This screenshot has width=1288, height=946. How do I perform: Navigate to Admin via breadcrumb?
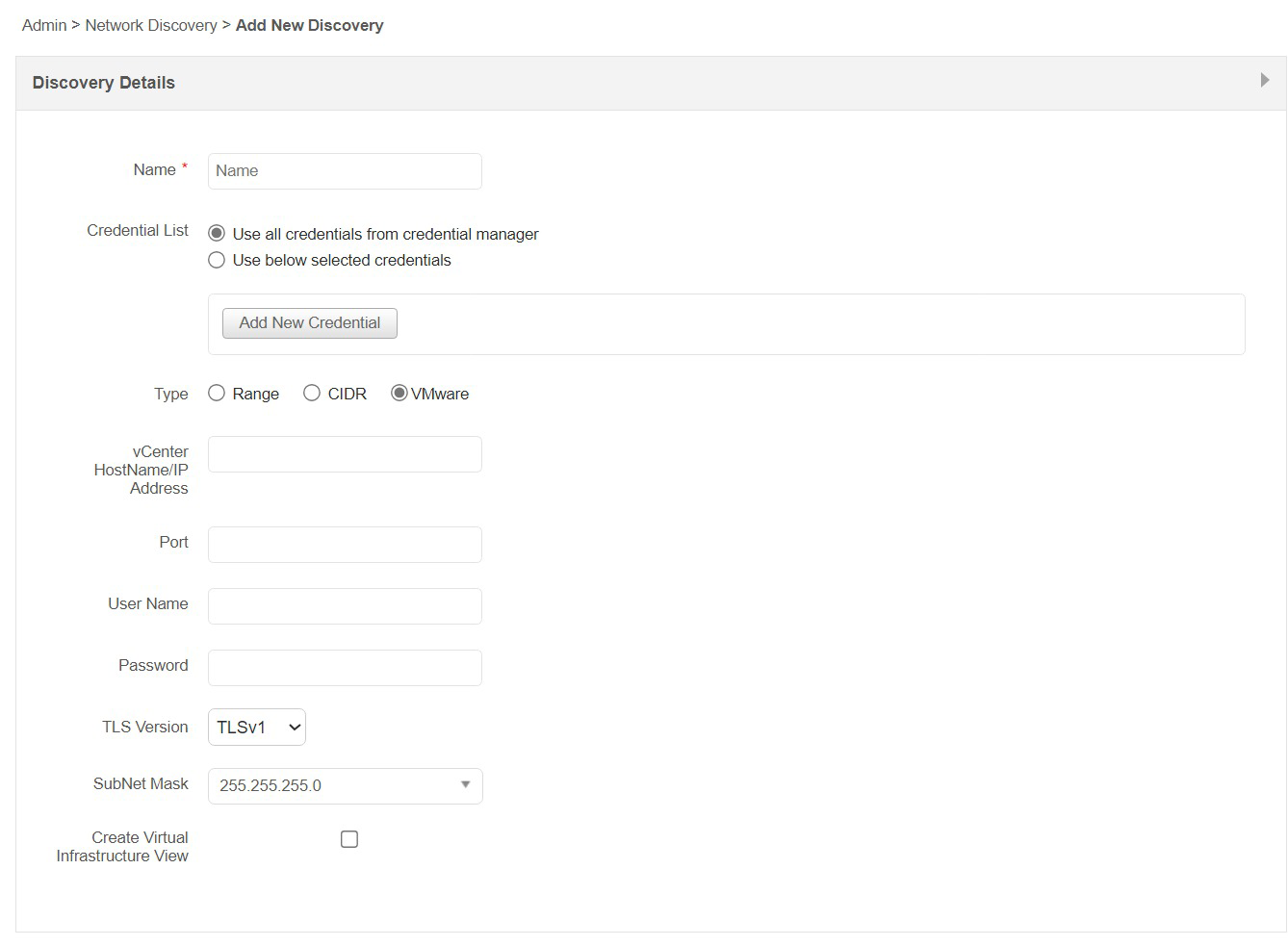click(43, 25)
